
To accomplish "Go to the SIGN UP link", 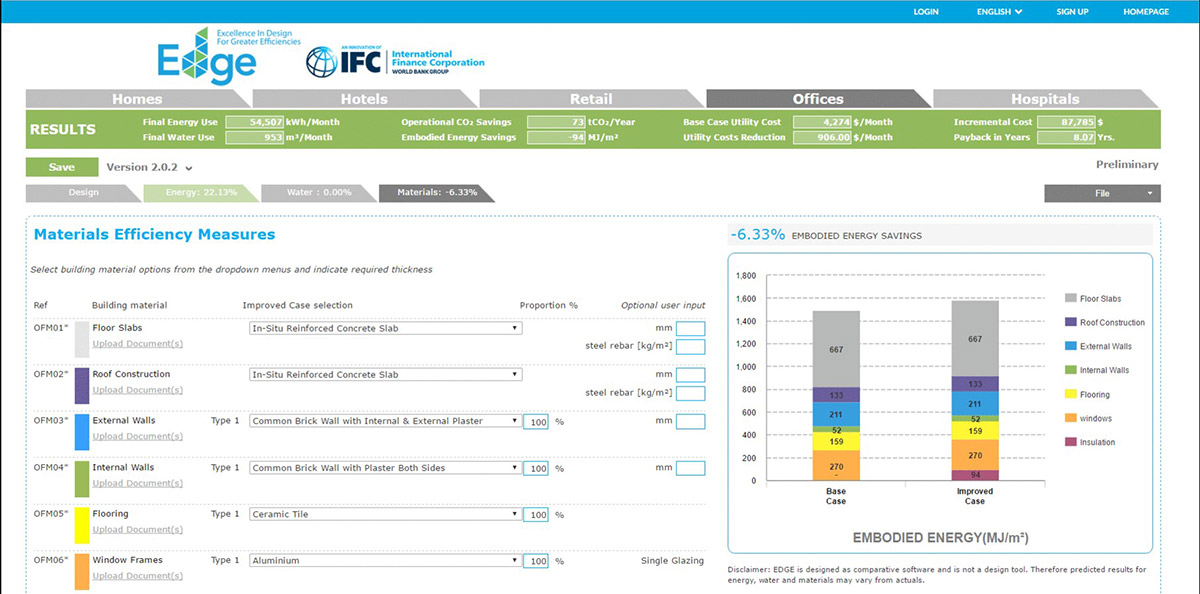I will [1072, 12].
